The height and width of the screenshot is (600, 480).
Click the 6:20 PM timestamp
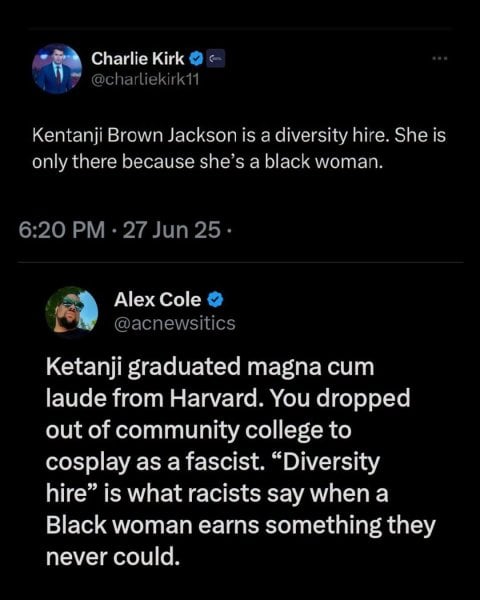62,230
